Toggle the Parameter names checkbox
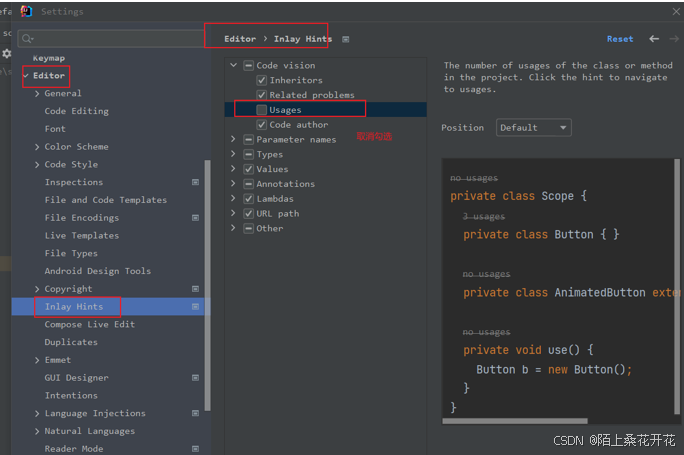 click(249, 140)
